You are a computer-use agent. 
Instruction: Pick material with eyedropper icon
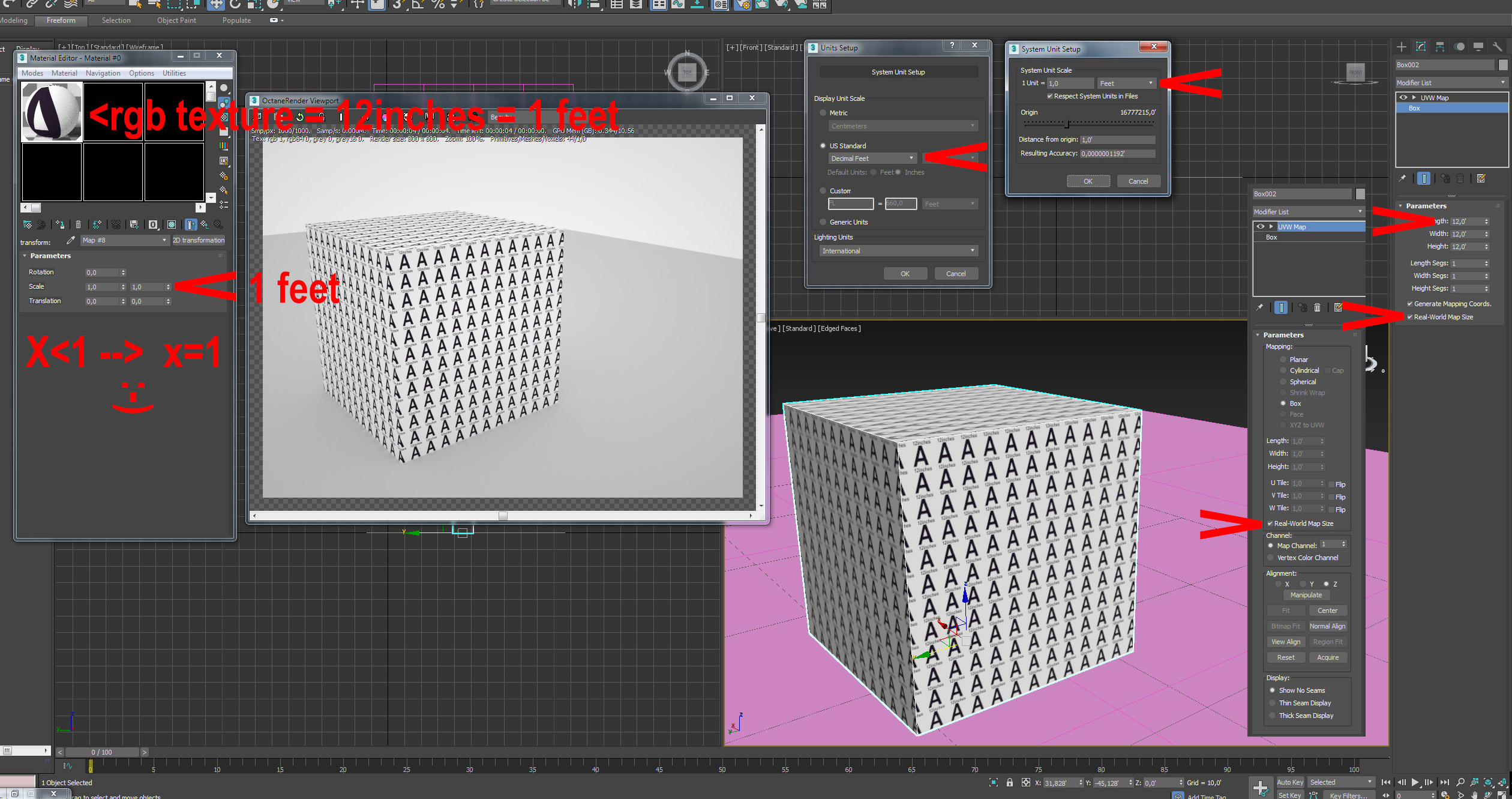[71, 240]
